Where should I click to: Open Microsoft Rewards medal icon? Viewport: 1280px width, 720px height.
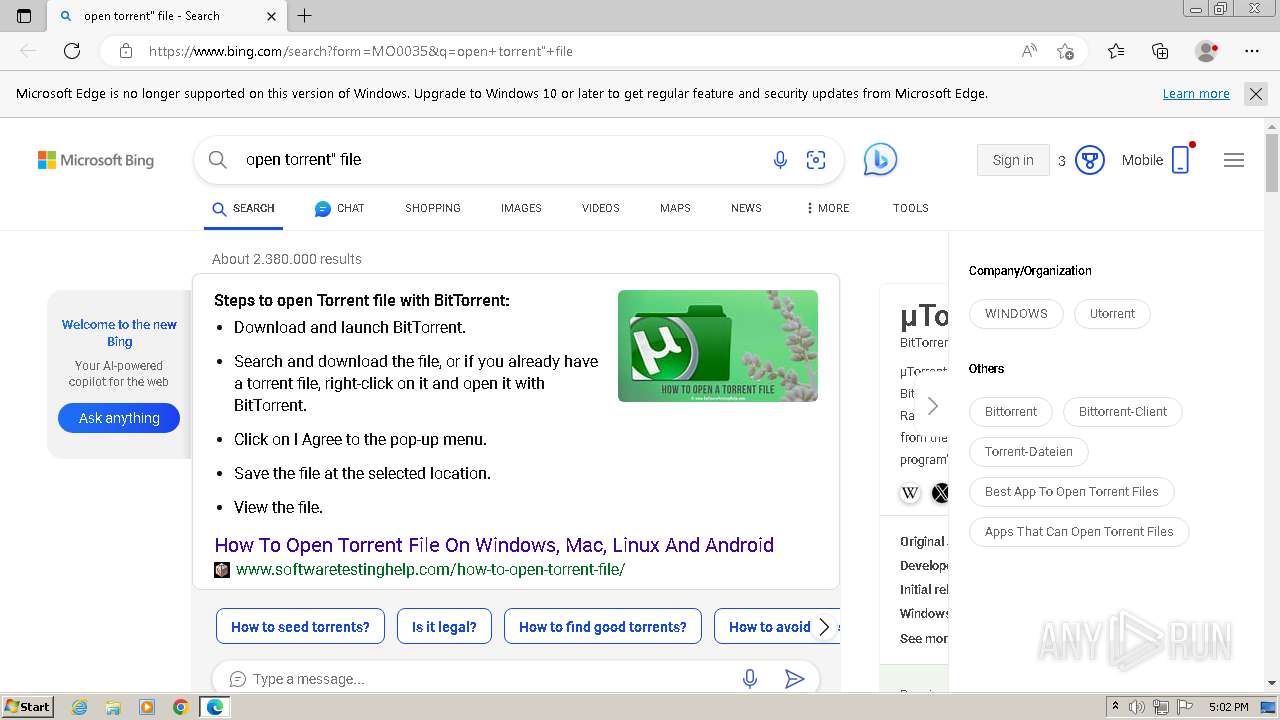[1089, 160]
